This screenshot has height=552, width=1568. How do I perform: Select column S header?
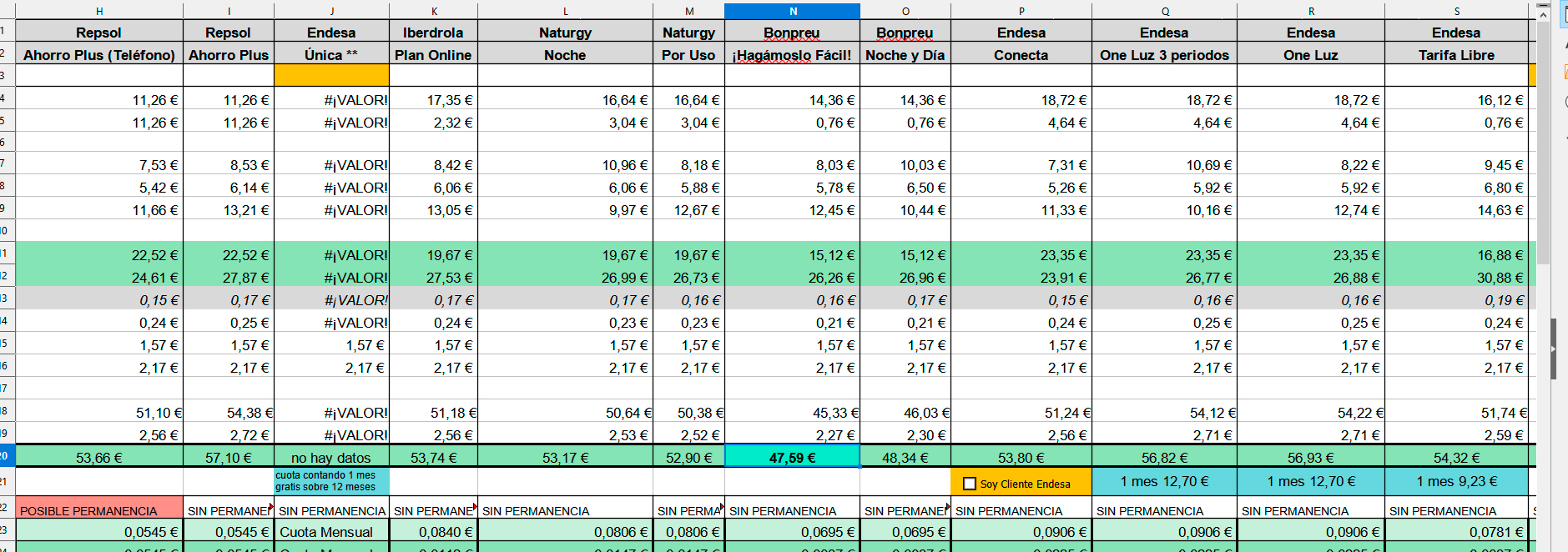[1457, 11]
